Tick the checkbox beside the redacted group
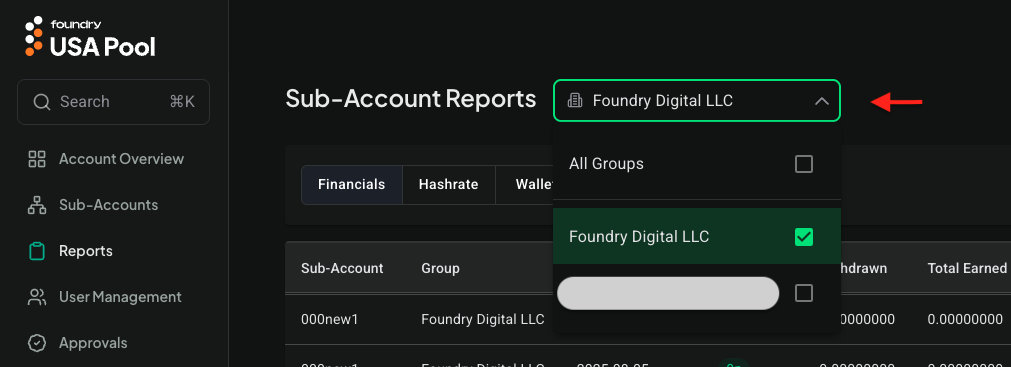This screenshot has height=367, width=1011. point(803,293)
